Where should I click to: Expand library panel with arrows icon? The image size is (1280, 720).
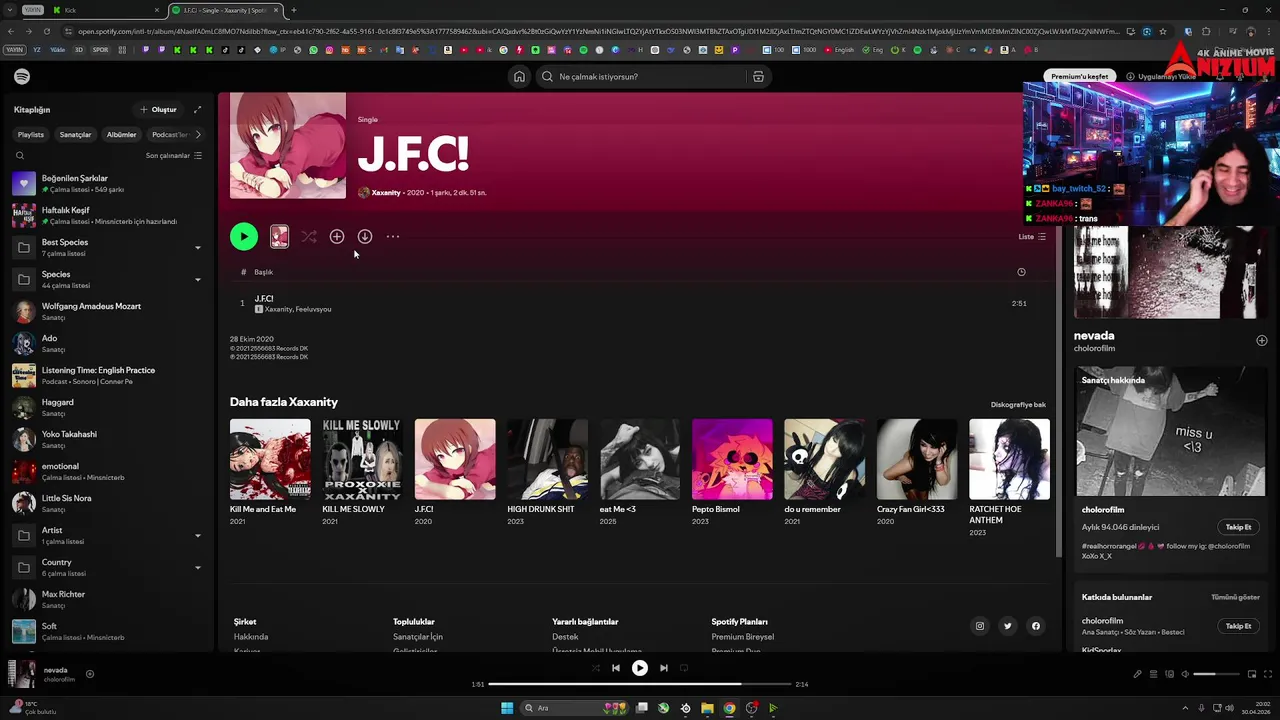click(x=197, y=109)
